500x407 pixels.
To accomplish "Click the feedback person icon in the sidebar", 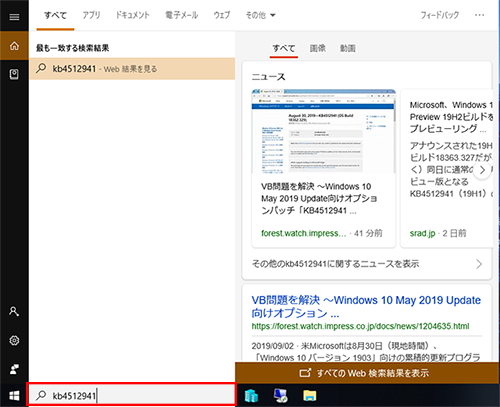I will pyautogui.click(x=14, y=369).
